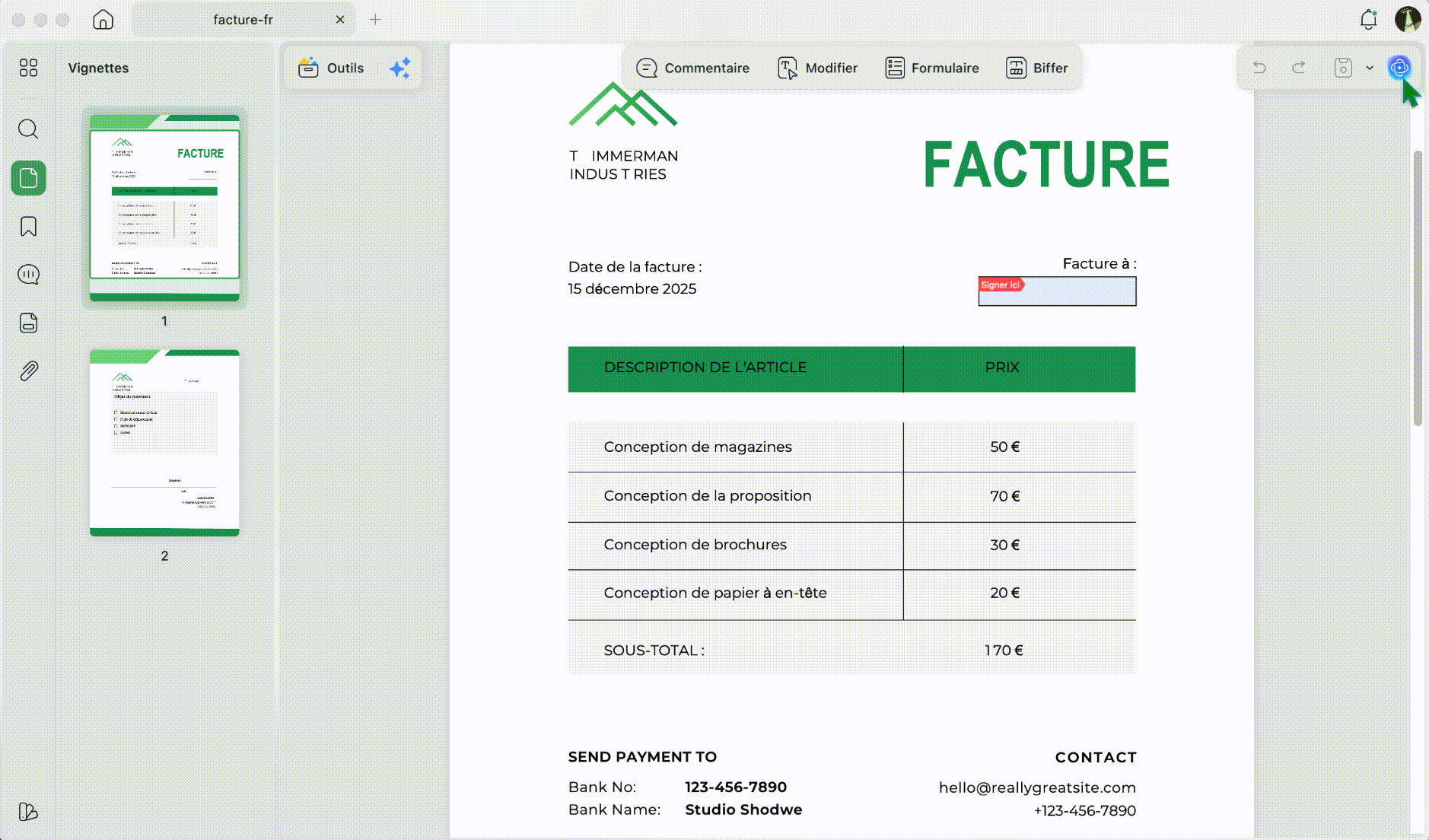
Task: Click the 'Vignettes' panel title
Action: tap(98, 68)
